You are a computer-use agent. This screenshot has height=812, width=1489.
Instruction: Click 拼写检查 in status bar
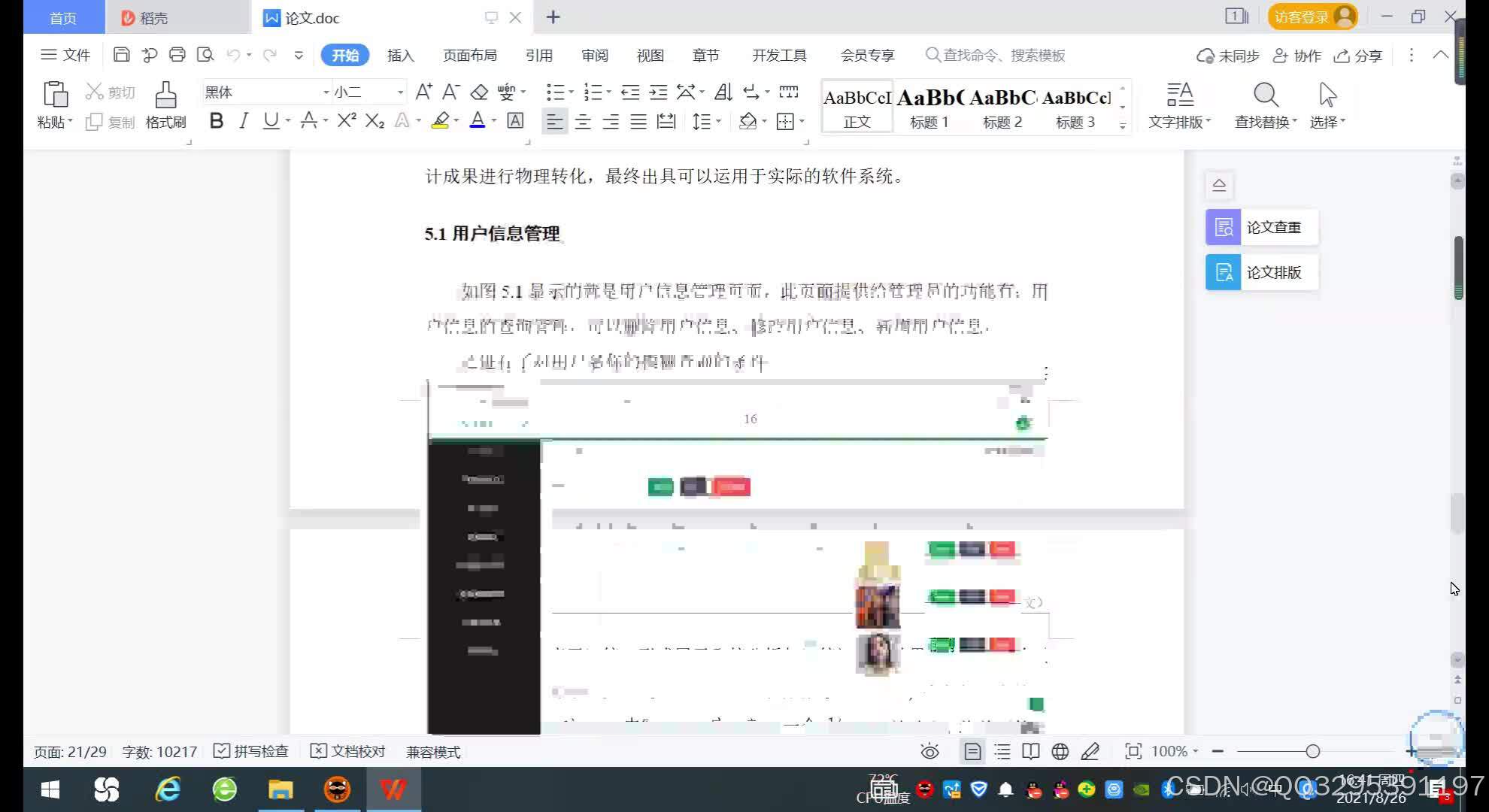[x=251, y=751]
